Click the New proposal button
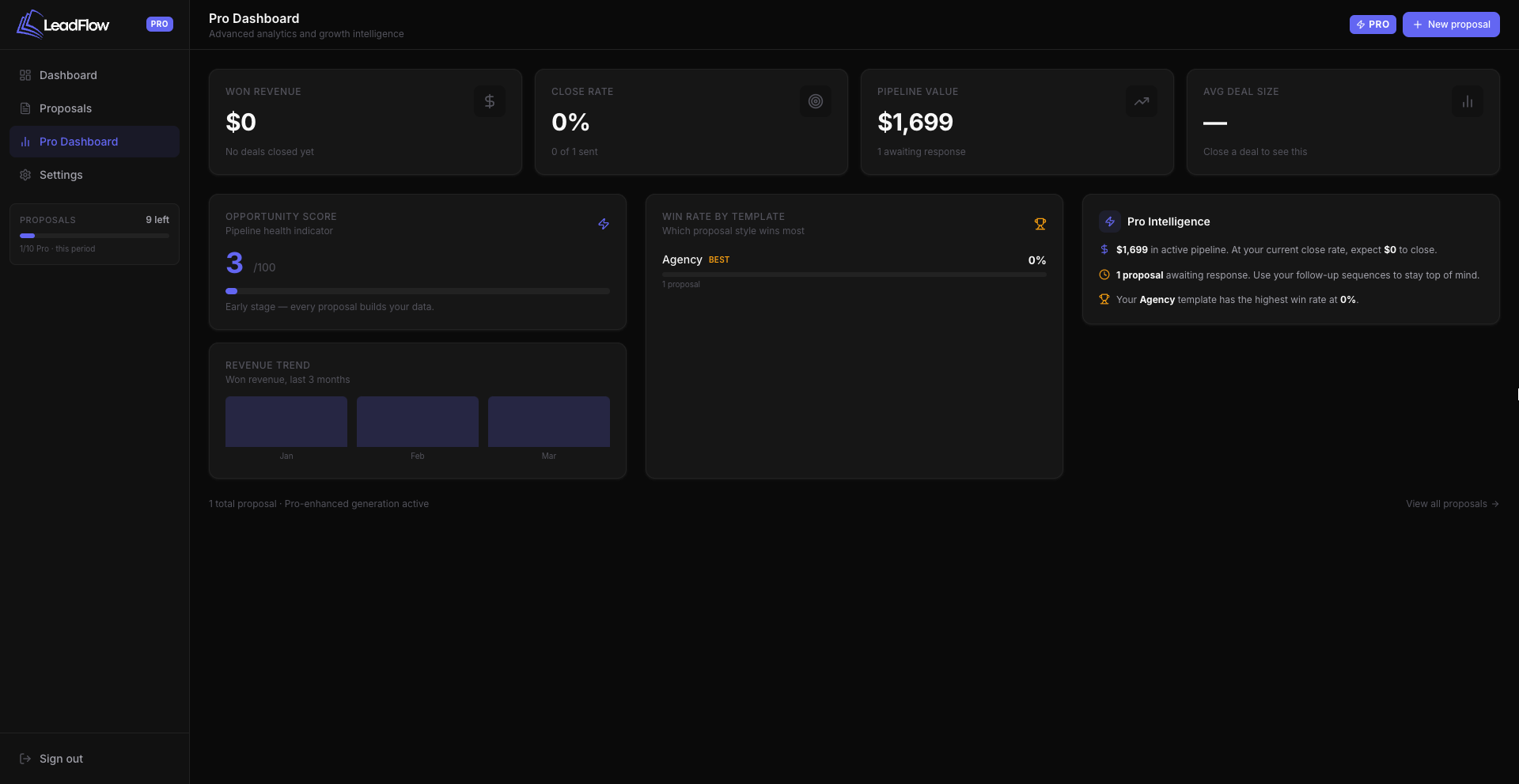The width and height of the screenshot is (1519, 784). pos(1451,24)
